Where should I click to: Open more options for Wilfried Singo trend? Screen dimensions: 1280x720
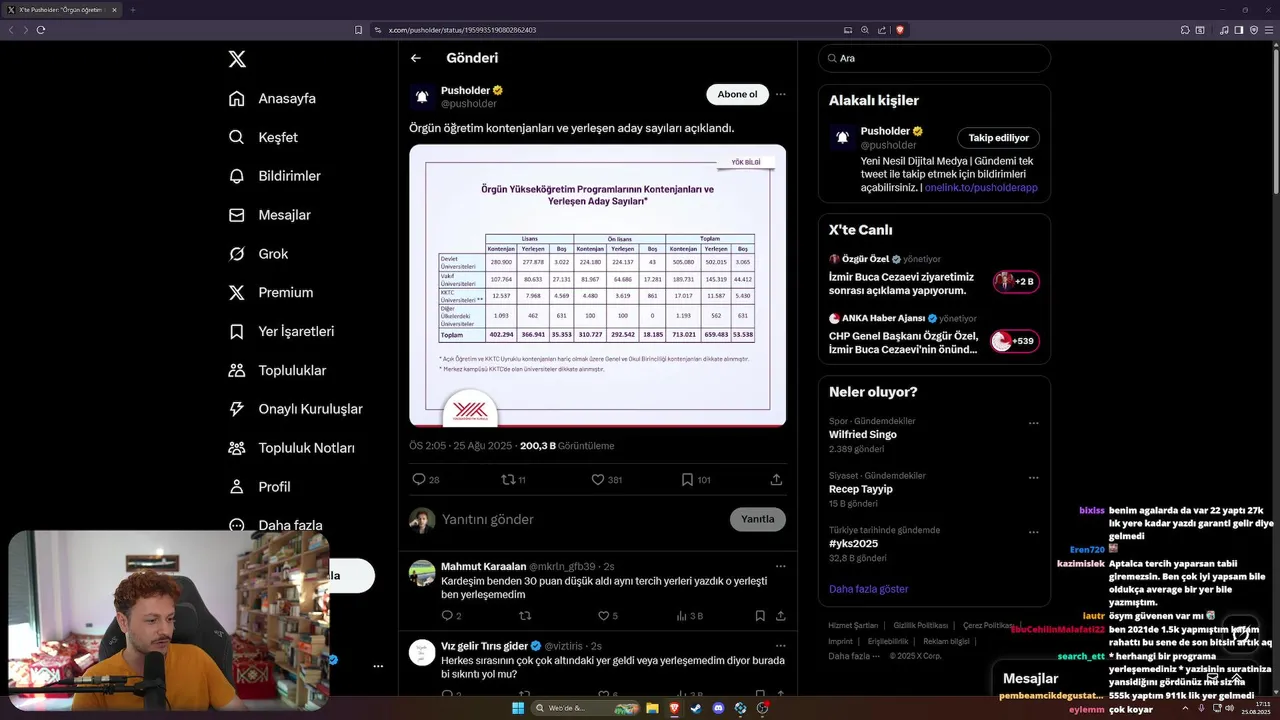[1034, 423]
